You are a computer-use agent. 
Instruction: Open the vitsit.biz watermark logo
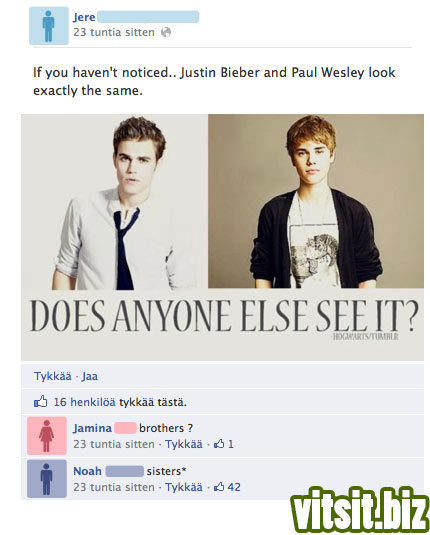click(360, 510)
